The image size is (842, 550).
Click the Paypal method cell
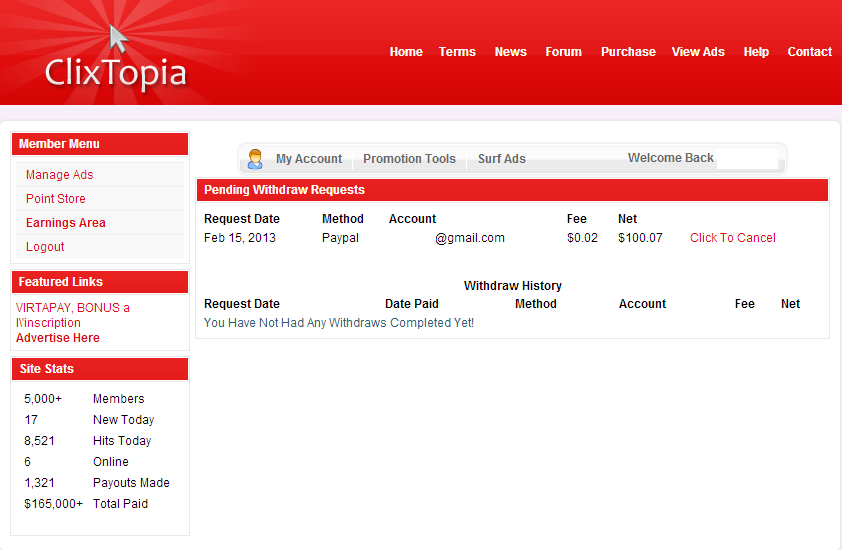[340, 238]
